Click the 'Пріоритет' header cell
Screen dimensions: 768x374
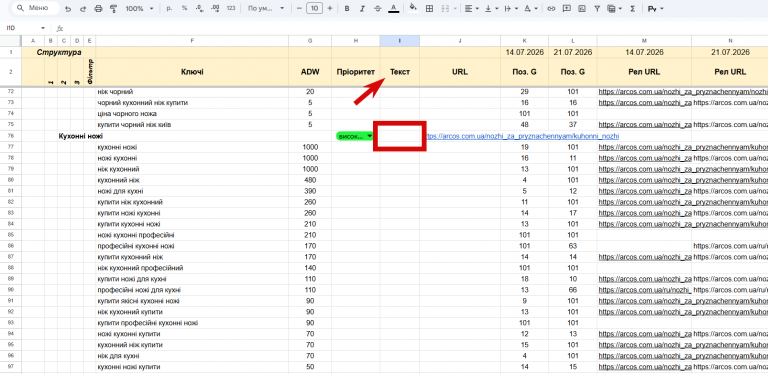coord(356,72)
